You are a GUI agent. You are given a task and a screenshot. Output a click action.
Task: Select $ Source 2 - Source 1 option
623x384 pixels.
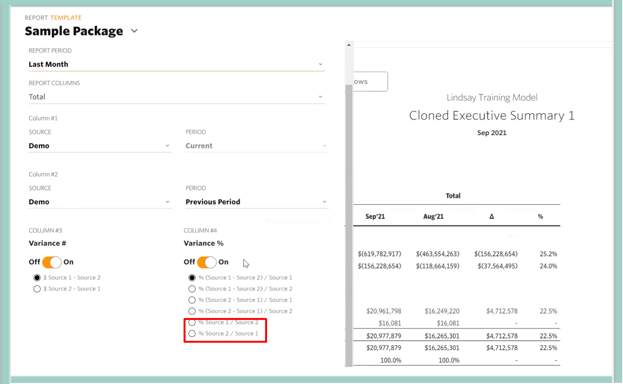tap(37, 289)
